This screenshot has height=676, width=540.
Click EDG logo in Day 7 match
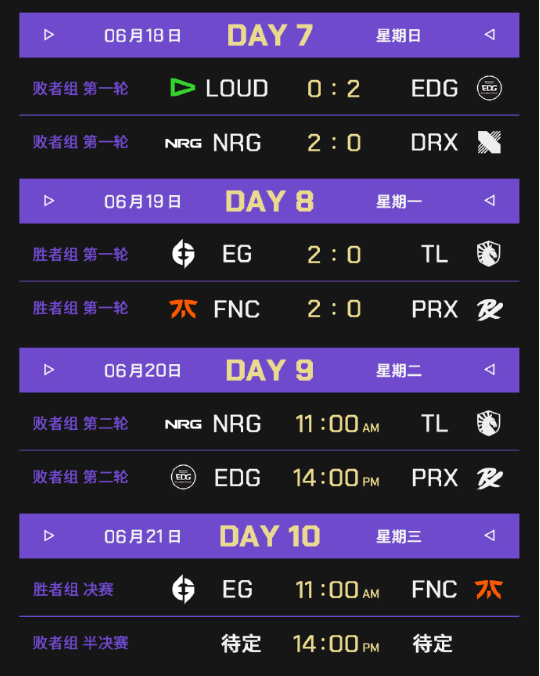tap(489, 88)
